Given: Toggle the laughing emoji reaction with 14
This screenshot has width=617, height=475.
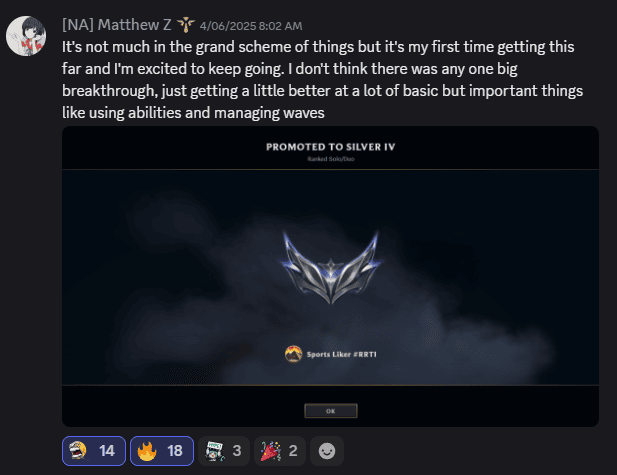Looking at the screenshot, I should point(94,451).
